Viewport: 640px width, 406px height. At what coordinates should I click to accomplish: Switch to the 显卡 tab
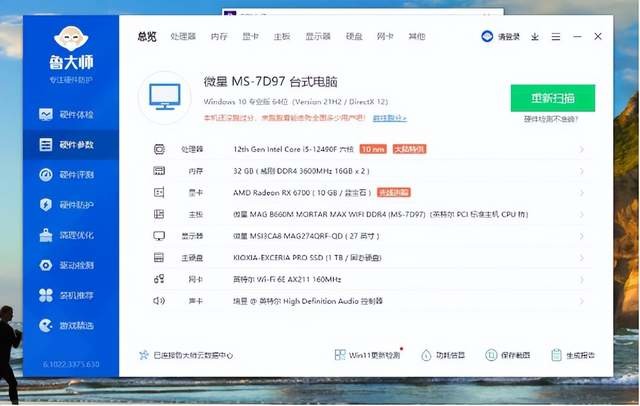pos(250,37)
